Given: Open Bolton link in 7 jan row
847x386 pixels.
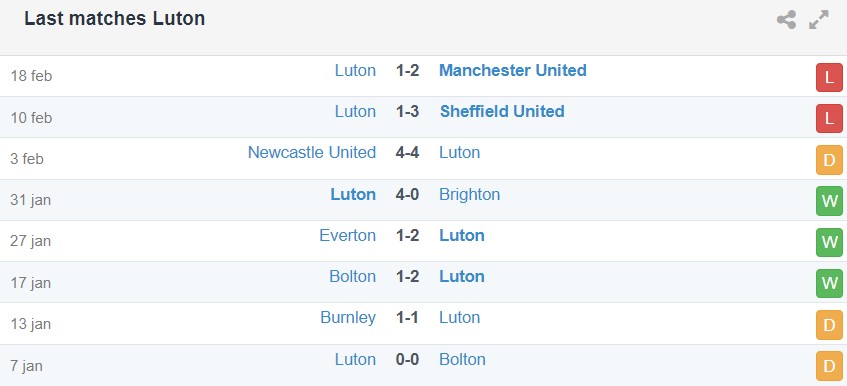Looking at the screenshot, I should pos(462,359).
